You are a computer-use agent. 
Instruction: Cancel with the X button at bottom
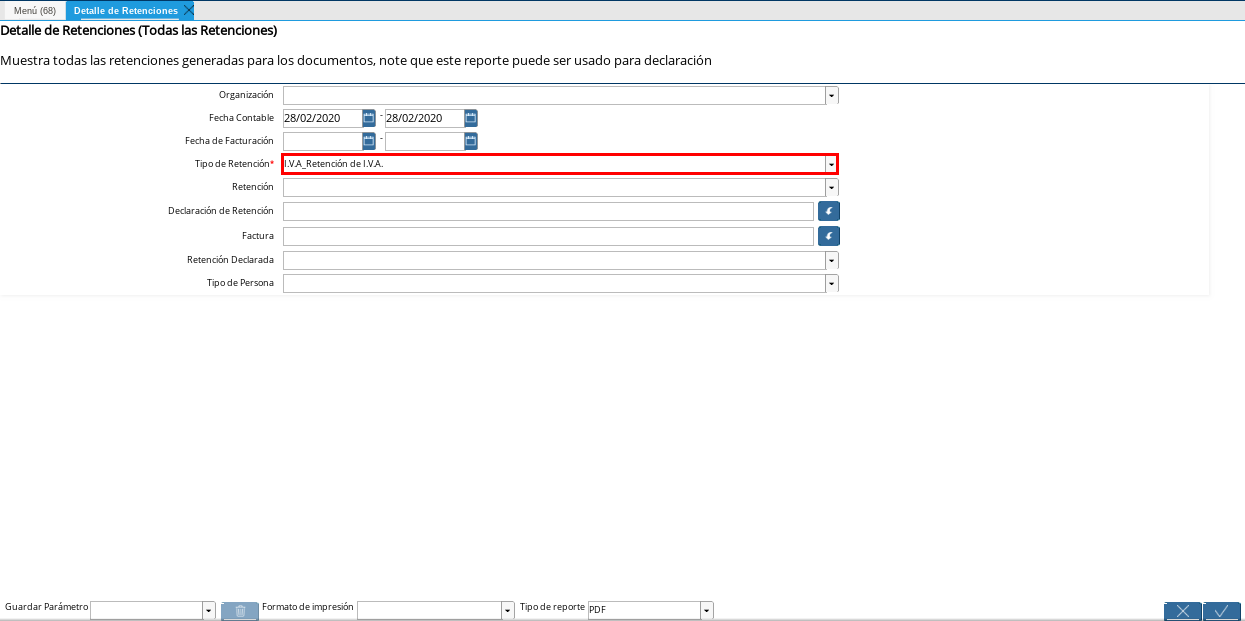click(x=1183, y=611)
